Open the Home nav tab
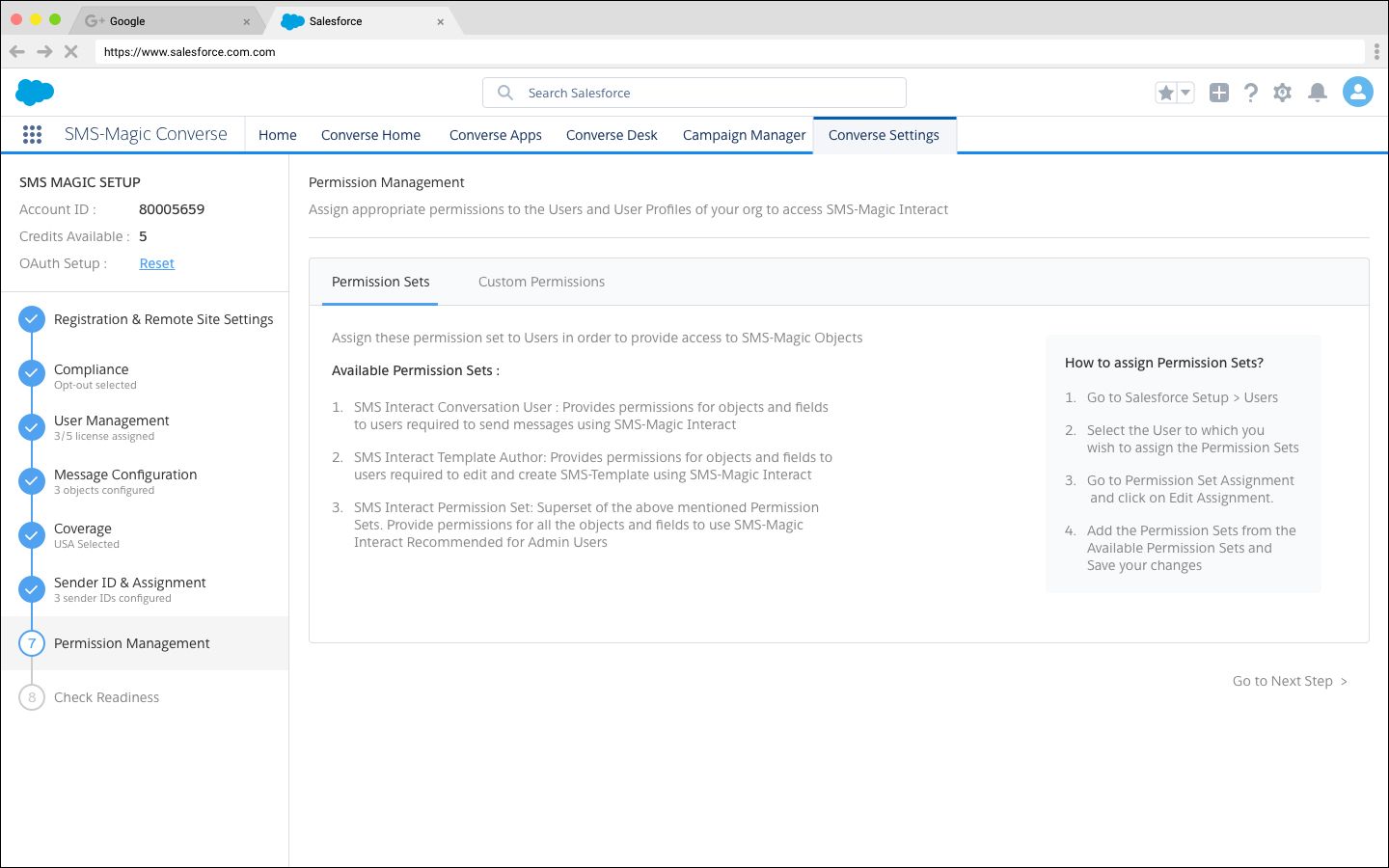The image size is (1389, 868). [x=278, y=135]
